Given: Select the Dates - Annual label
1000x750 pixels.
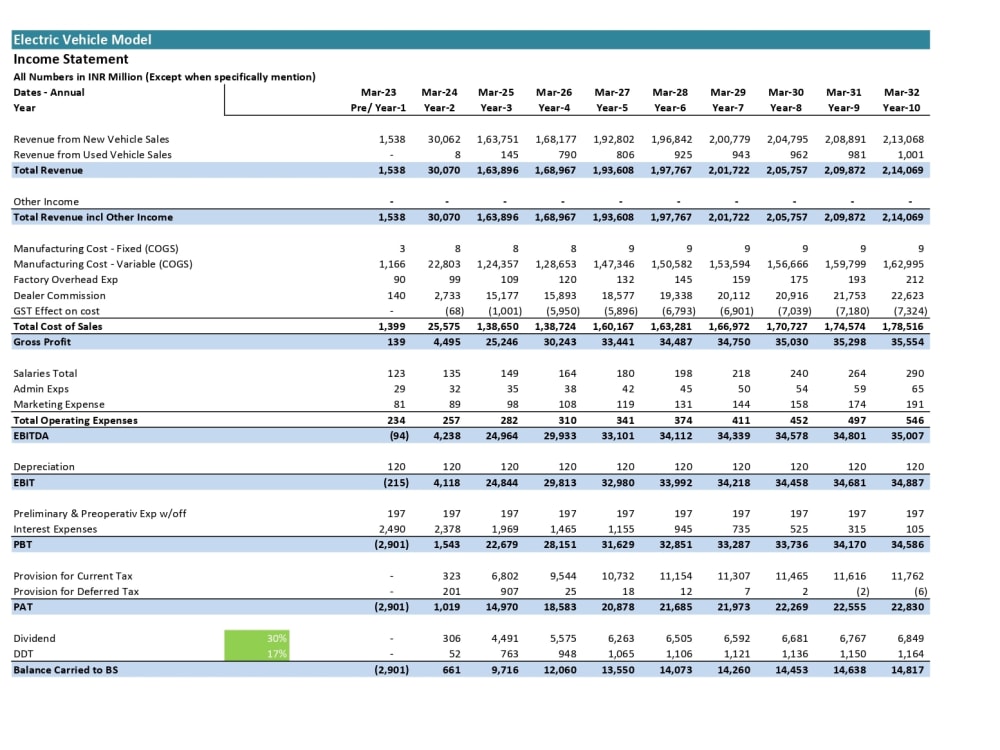Looking at the screenshot, I should coord(49,92).
